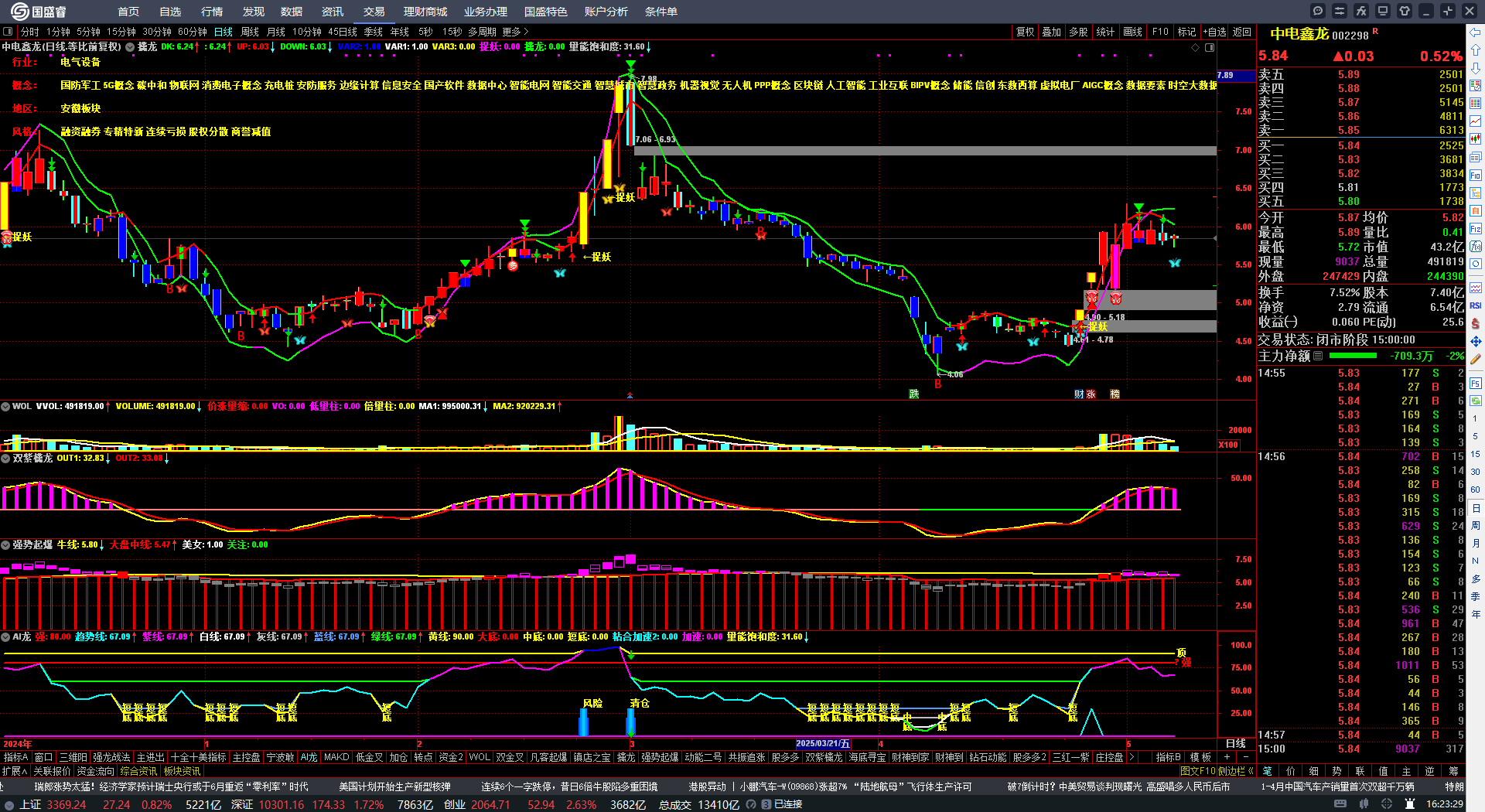The height and width of the screenshot is (812, 1485).
Task: Switch to 60分钟 period tab
Action: [x=193, y=32]
